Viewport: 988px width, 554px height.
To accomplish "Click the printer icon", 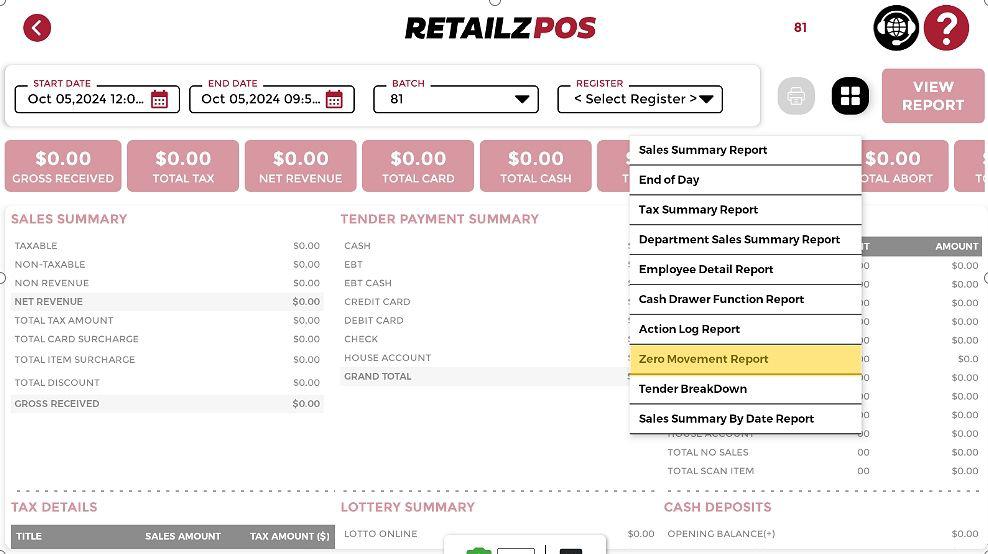I will click(796, 96).
